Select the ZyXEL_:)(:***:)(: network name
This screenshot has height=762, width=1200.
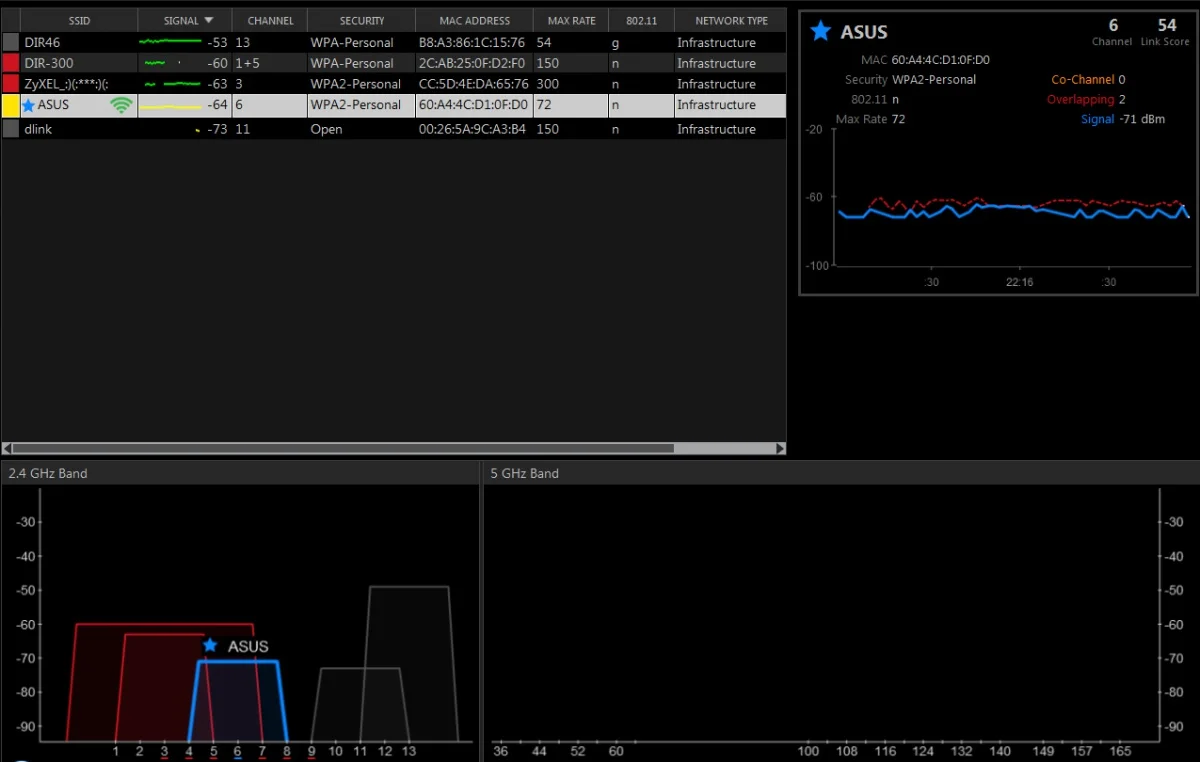pyautogui.click(x=66, y=84)
